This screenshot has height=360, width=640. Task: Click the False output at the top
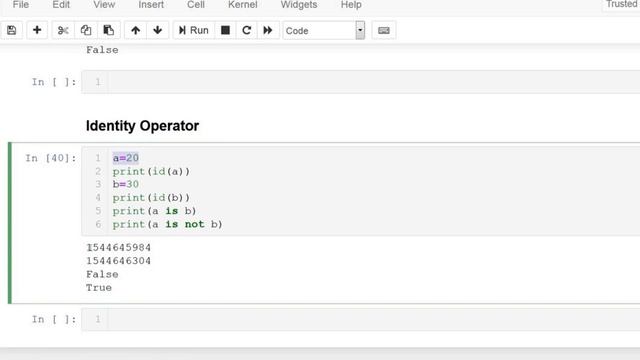[102, 50]
